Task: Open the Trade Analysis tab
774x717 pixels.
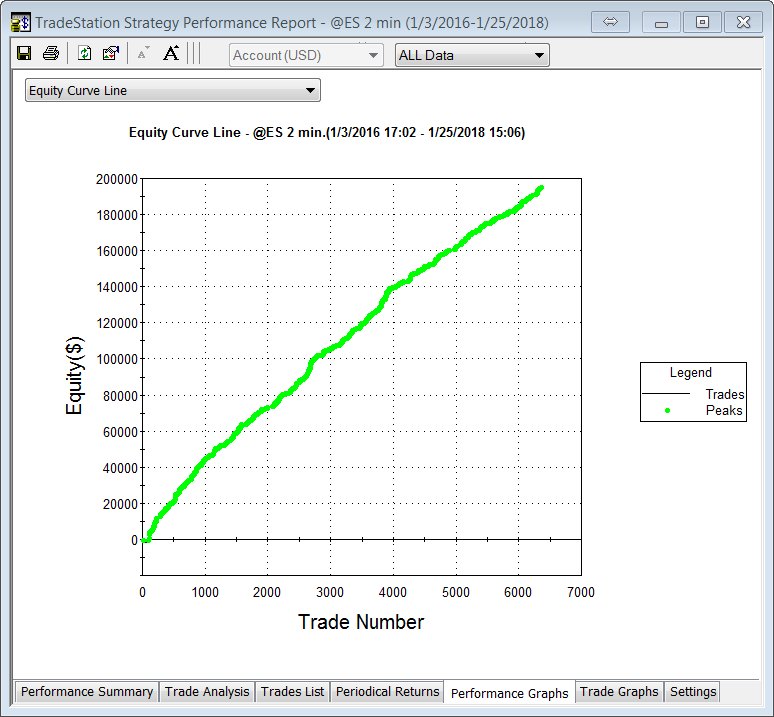Action: (x=208, y=691)
